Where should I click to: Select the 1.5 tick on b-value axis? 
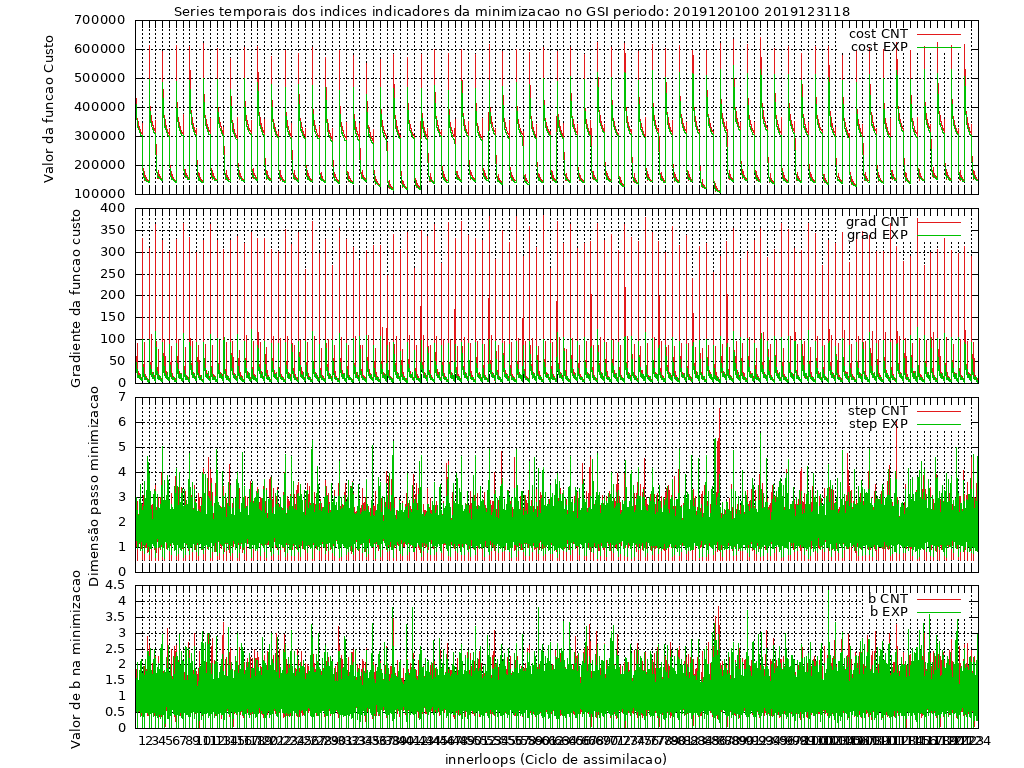pyautogui.click(x=116, y=680)
